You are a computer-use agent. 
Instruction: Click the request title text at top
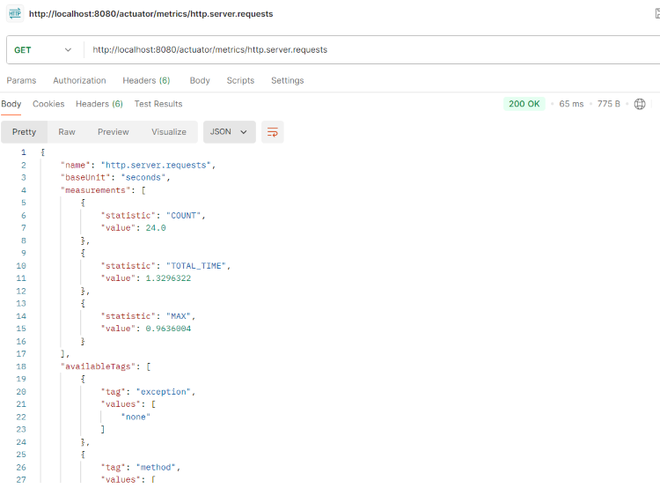click(x=151, y=14)
